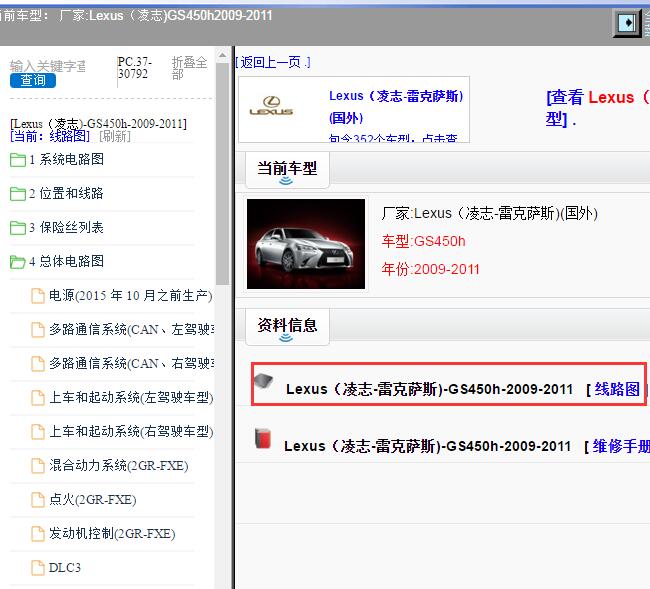Click document icon beside 点火(2GR-FXE)
650x589 pixels.
[x=38, y=500]
